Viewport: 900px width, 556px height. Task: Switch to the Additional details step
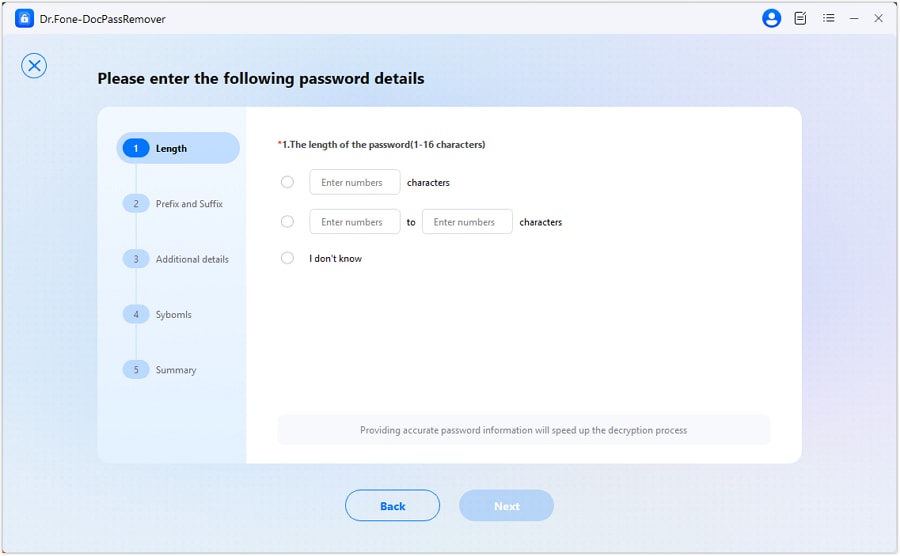click(x=192, y=259)
